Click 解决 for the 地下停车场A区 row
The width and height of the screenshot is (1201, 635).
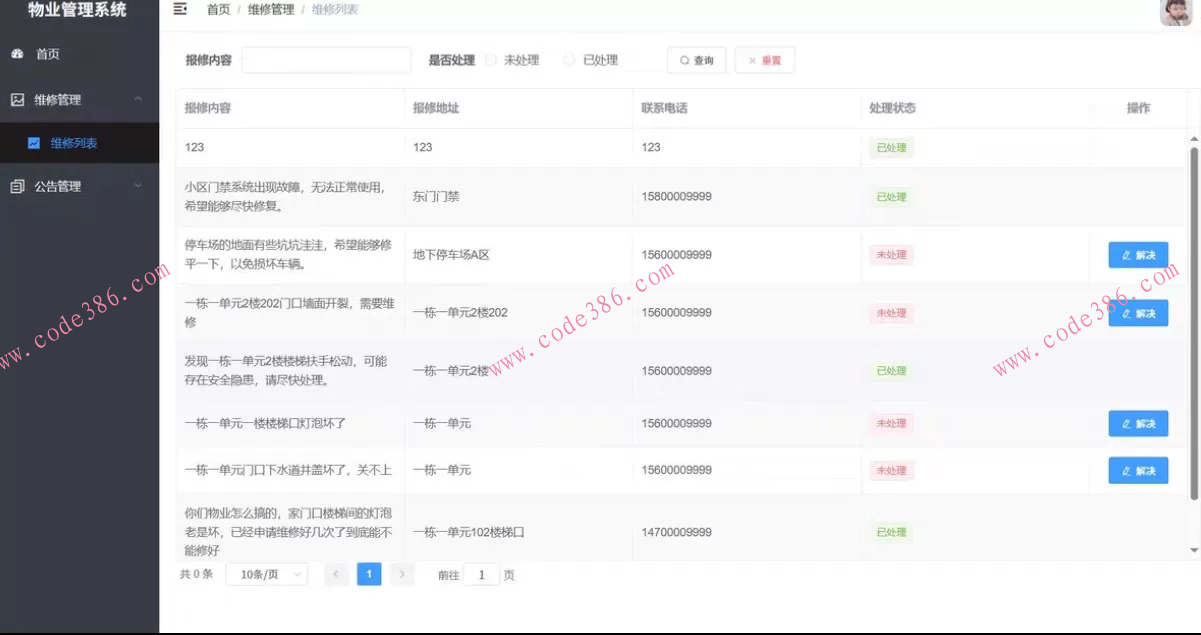click(1138, 255)
